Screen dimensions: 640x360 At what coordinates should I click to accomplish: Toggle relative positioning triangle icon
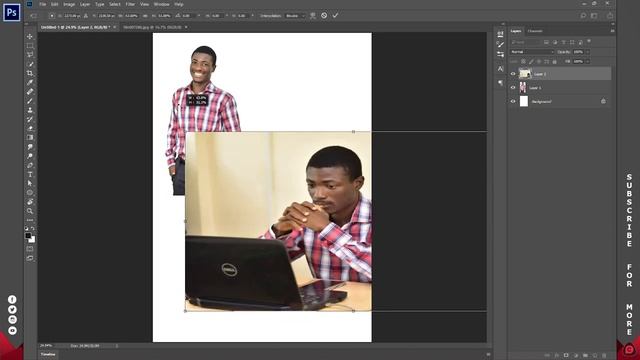[x=86, y=16]
